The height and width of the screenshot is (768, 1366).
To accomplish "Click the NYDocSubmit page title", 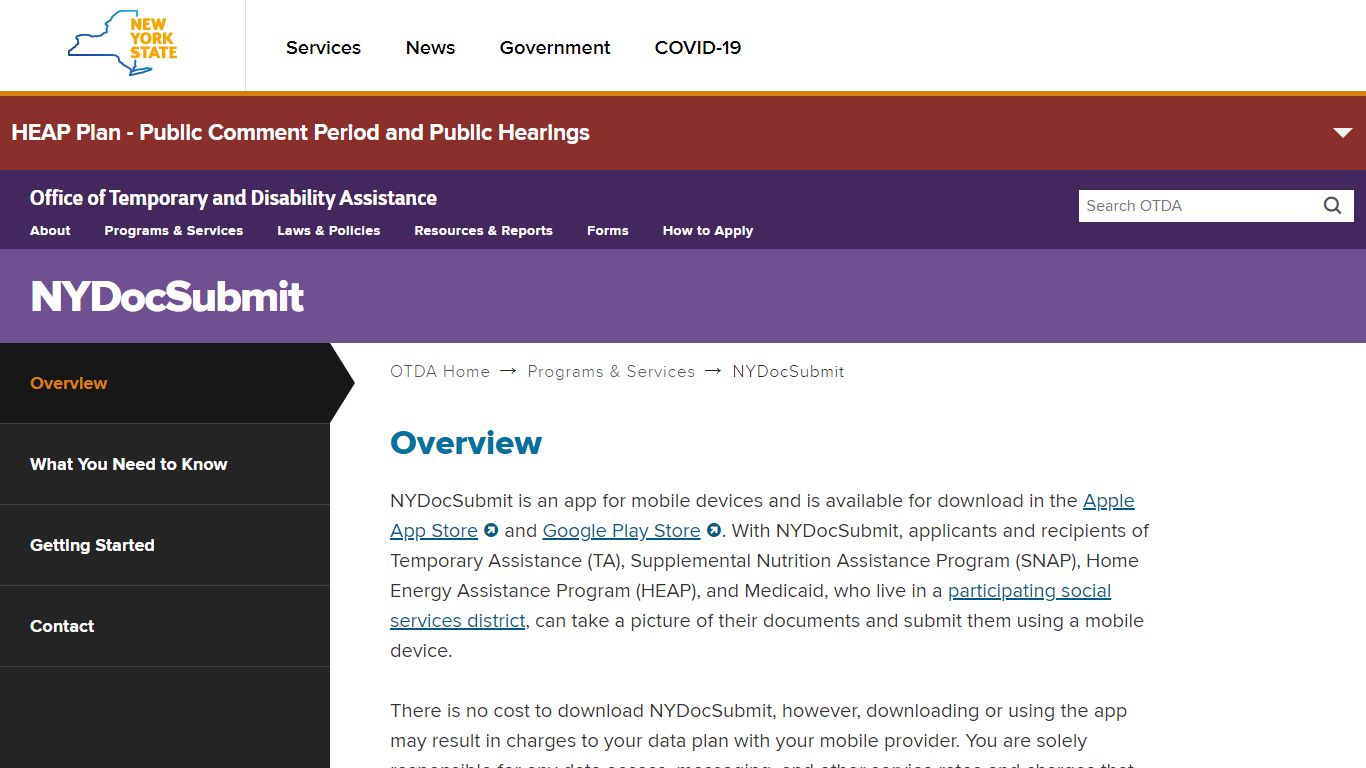I will click(167, 297).
